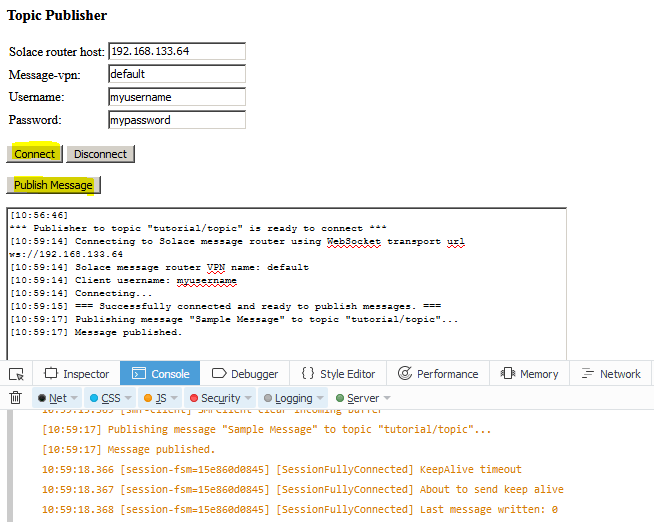Image resolution: width=654 pixels, height=522 pixels.
Task: Clear console with trash icon
Action: (x=16, y=398)
